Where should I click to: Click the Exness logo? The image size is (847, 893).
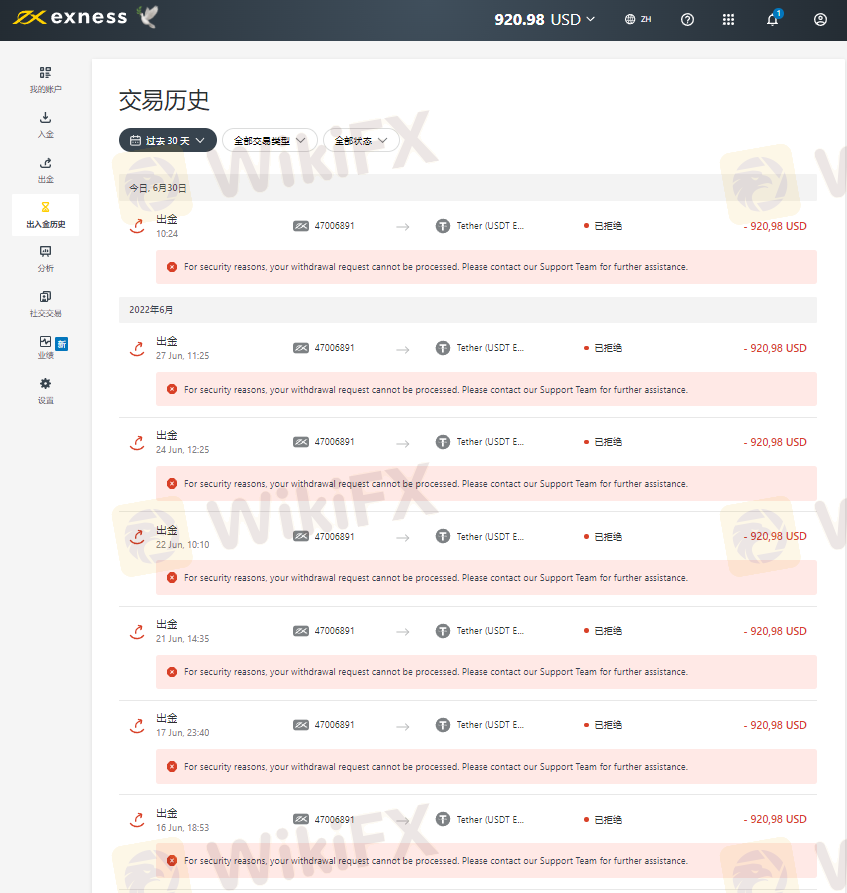click(69, 17)
